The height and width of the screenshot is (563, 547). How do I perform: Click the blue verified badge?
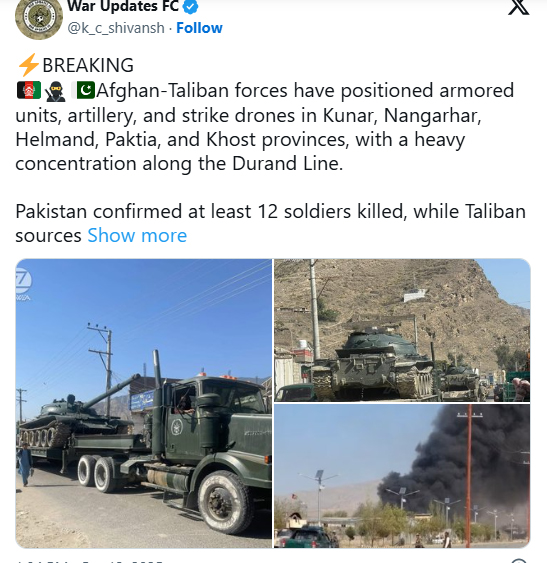[191, 6]
